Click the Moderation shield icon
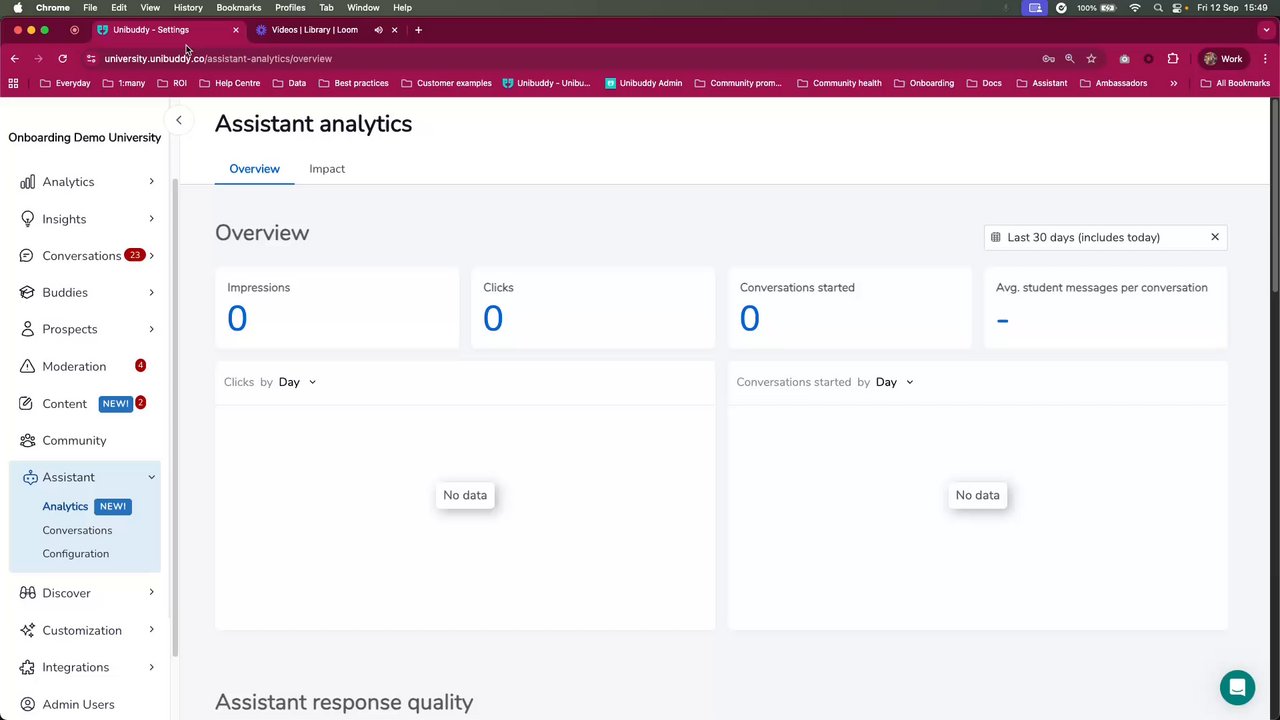The image size is (1280, 720). pyautogui.click(x=28, y=367)
